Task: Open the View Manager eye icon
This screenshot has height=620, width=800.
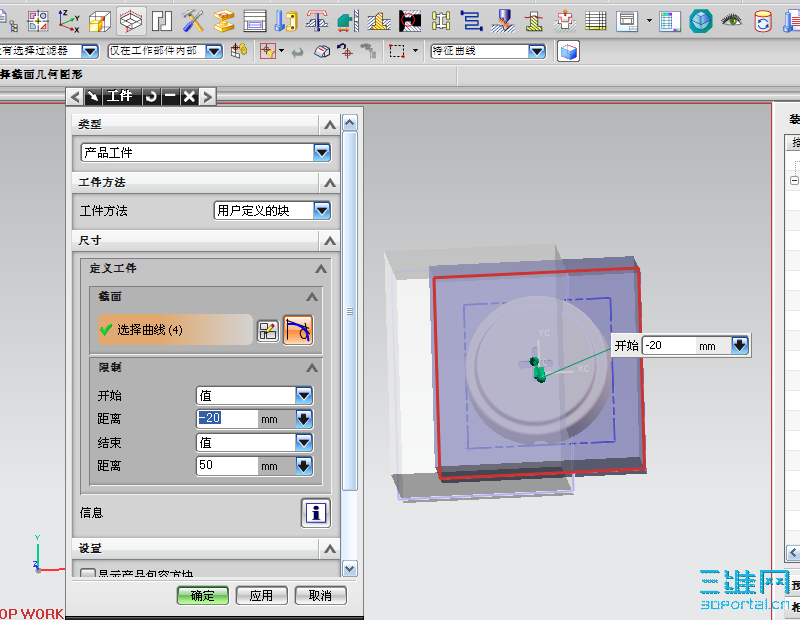Action: [x=731, y=20]
